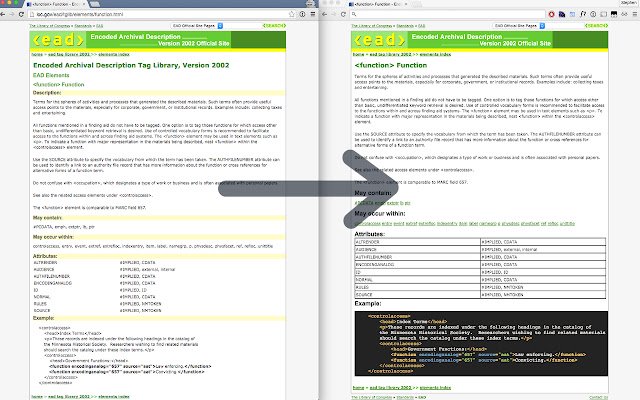
Task: Open a new tab in left browser
Action: (95, 4)
